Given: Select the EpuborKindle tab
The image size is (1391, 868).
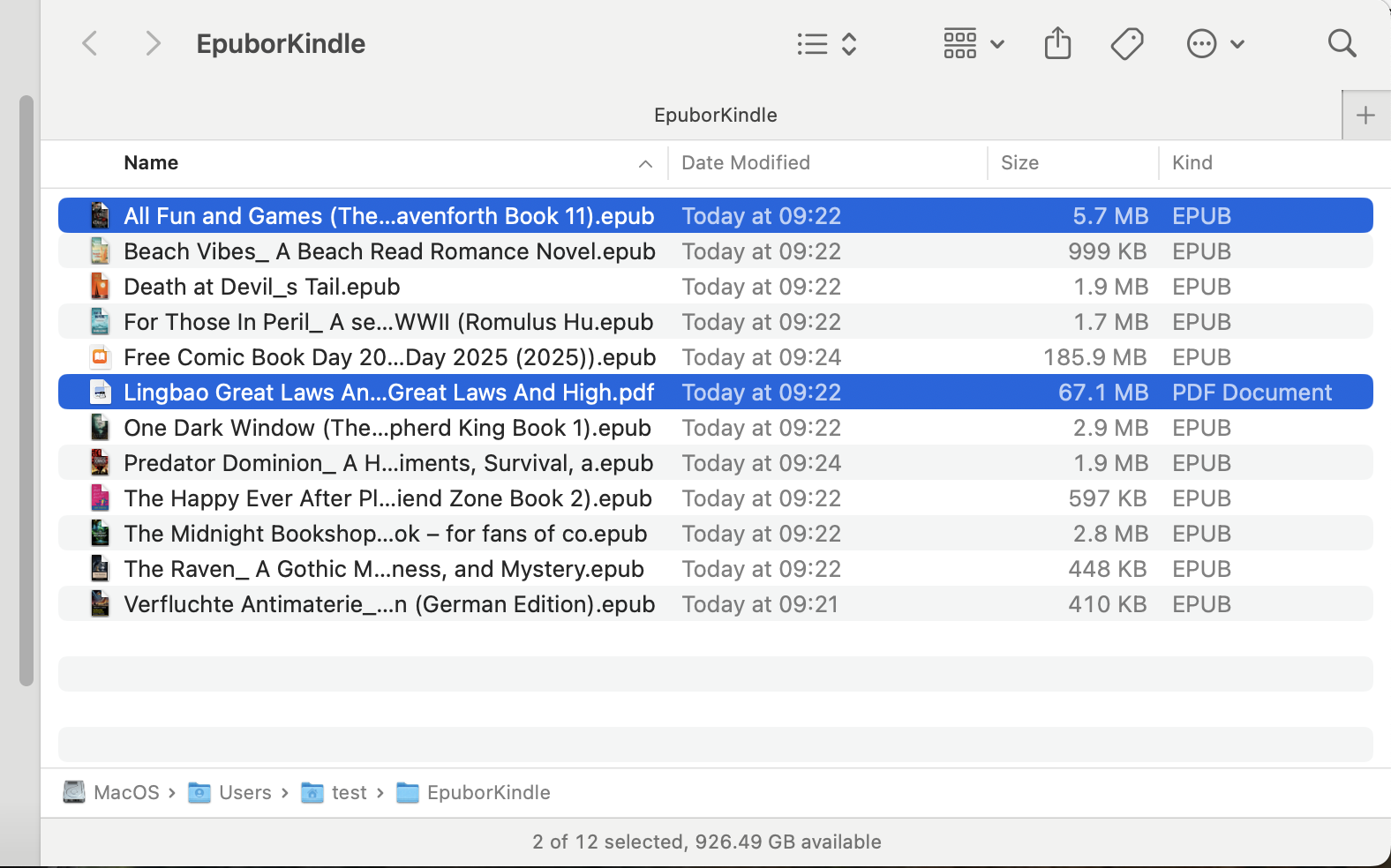Looking at the screenshot, I should click(x=716, y=115).
